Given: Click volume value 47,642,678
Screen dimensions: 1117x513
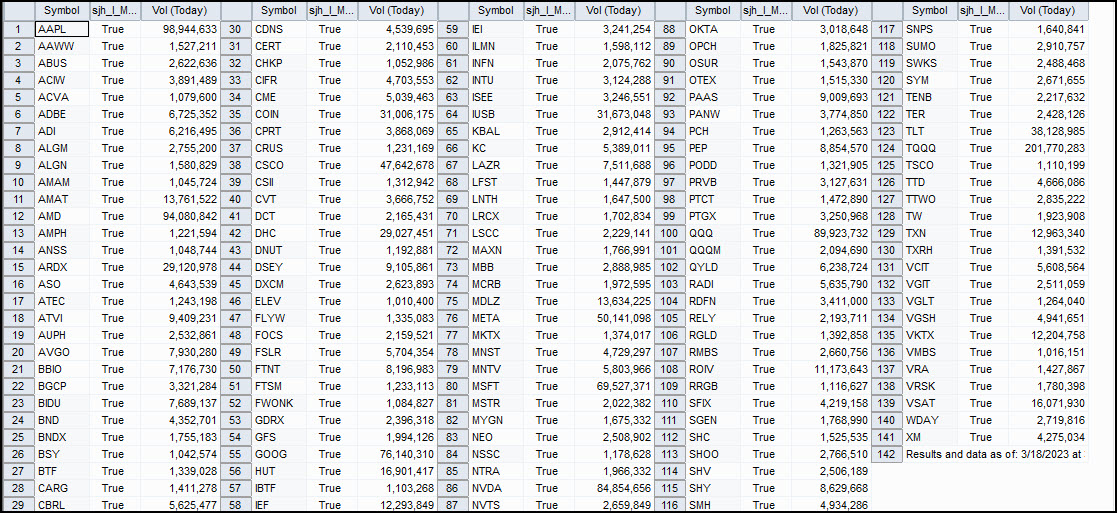Looking at the screenshot, I should pyautogui.click(x=397, y=165).
